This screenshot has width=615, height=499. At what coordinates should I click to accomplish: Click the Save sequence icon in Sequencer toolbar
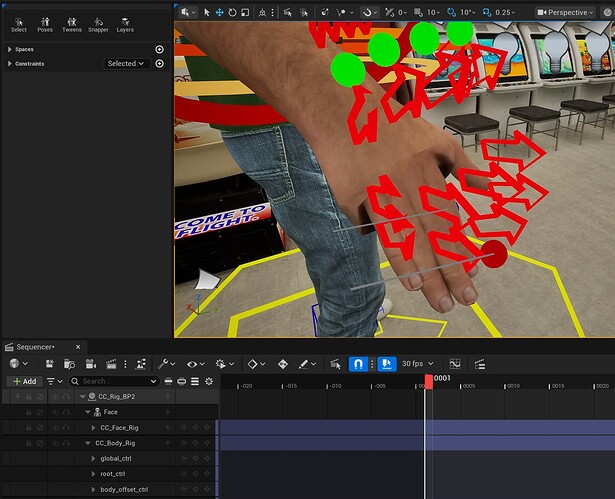click(x=49, y=364)
